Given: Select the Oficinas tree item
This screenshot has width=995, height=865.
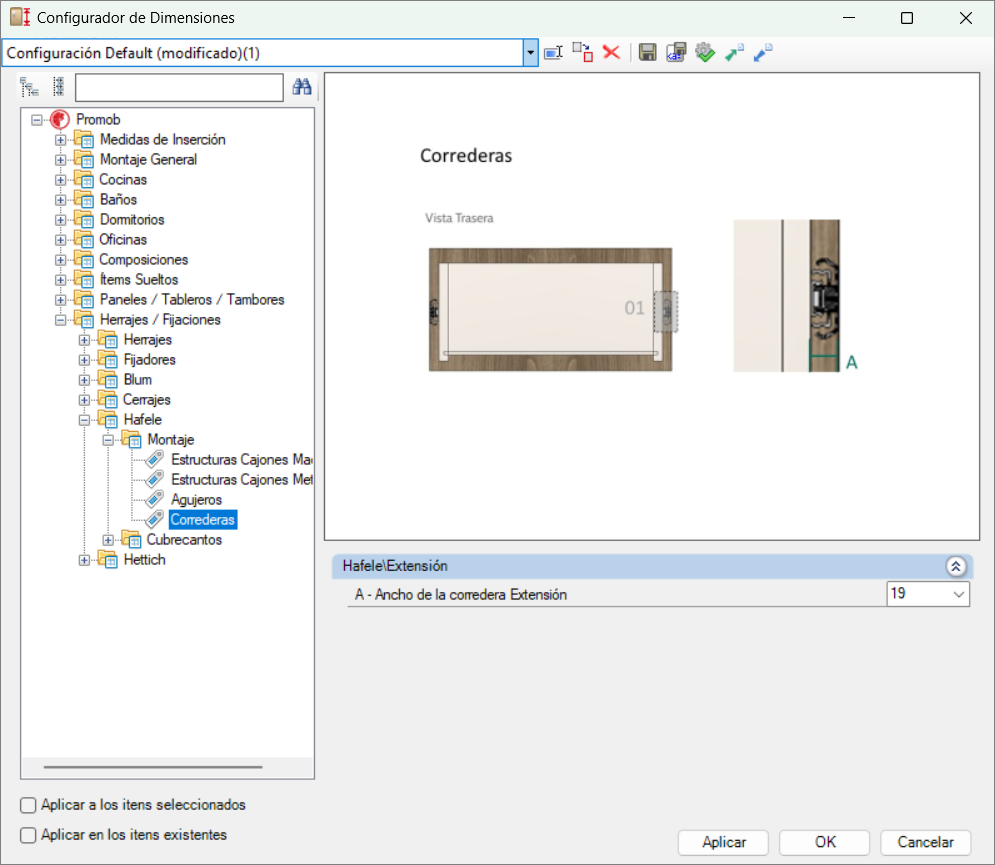Looking at the screenshot, I should tap(123, 239).
